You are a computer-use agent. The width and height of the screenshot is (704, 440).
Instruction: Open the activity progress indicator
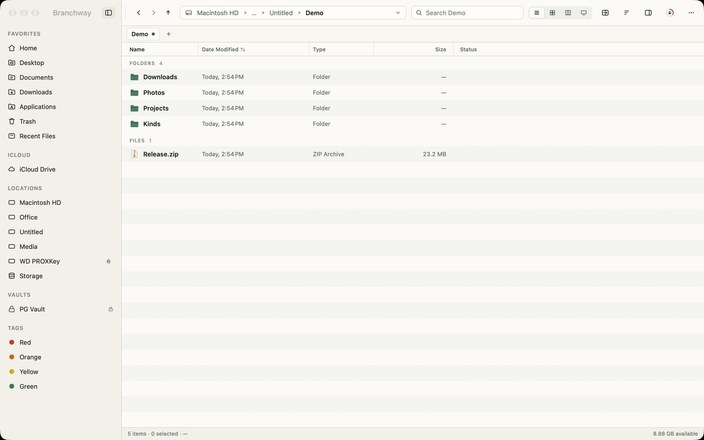[670, 13]
